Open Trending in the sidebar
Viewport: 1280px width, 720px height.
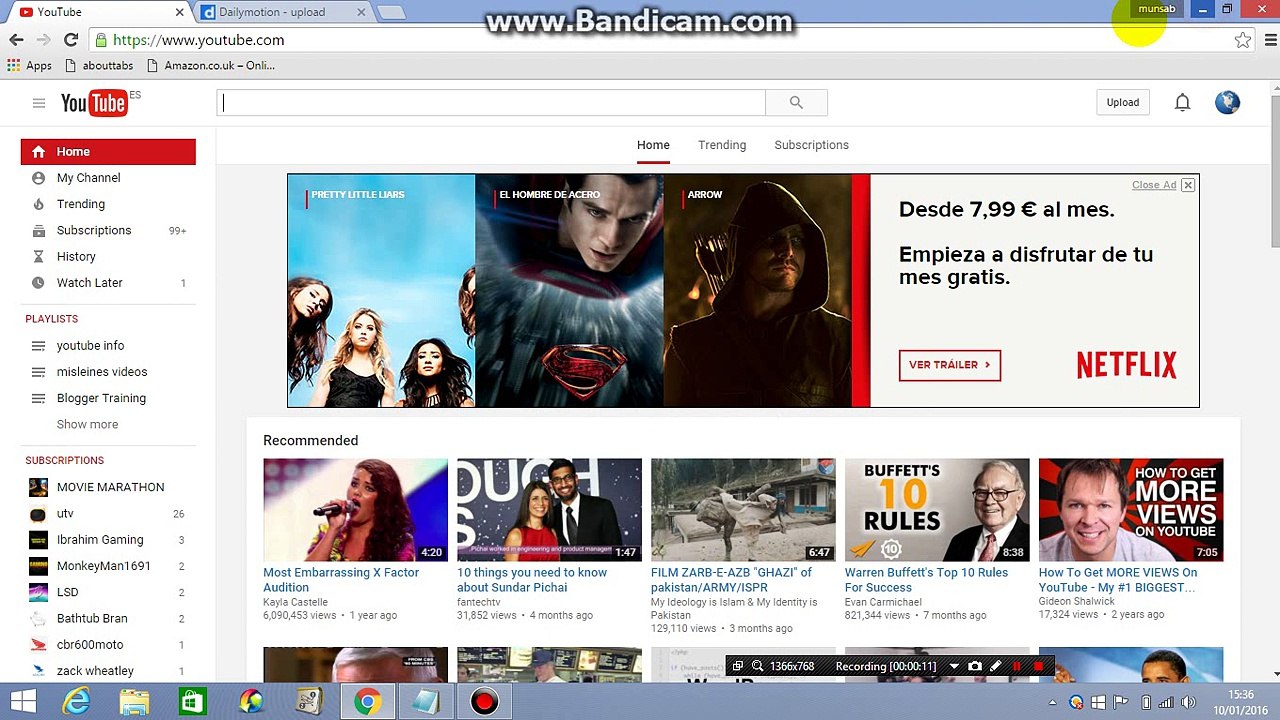click(x=108, y=204)
